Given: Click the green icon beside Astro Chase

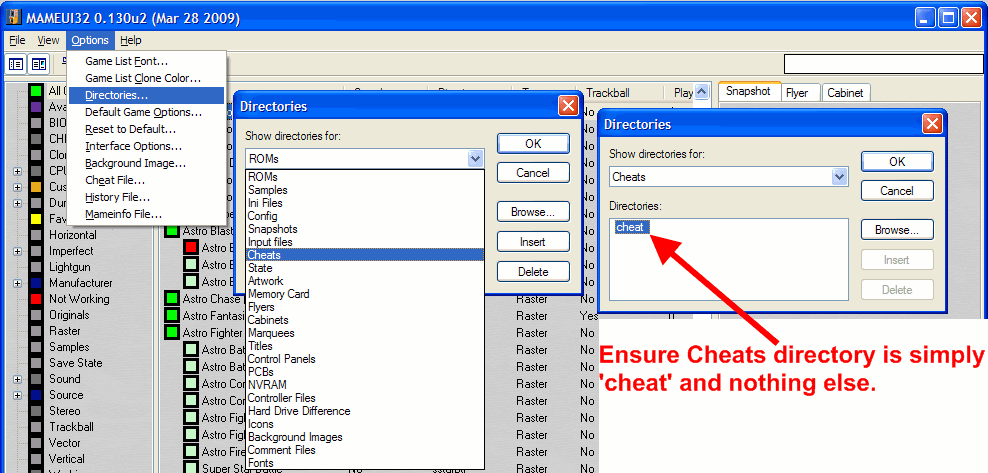Looking at the screenshot, I should pyautogui.click(x=171, y=299).
